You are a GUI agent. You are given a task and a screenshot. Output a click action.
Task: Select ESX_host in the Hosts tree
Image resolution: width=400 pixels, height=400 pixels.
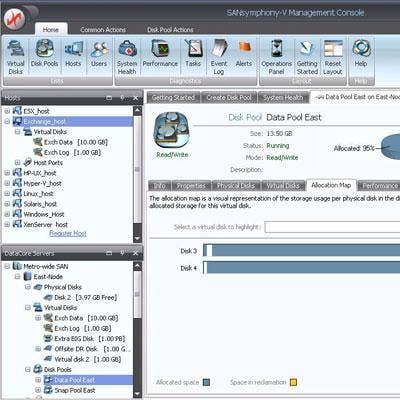click(36, 111)
